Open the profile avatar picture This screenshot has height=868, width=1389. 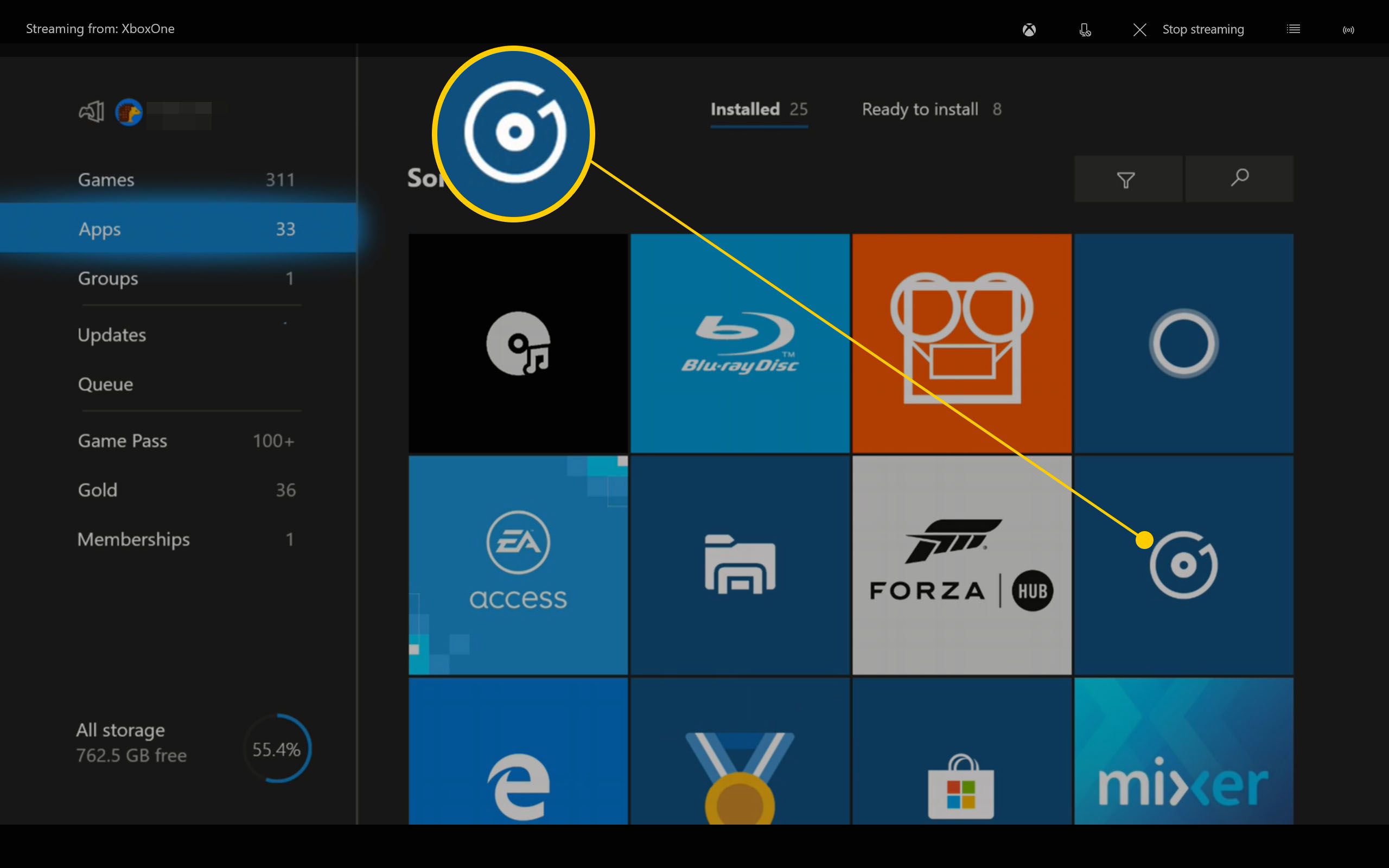pyautogui.click(x=129, y=112)
